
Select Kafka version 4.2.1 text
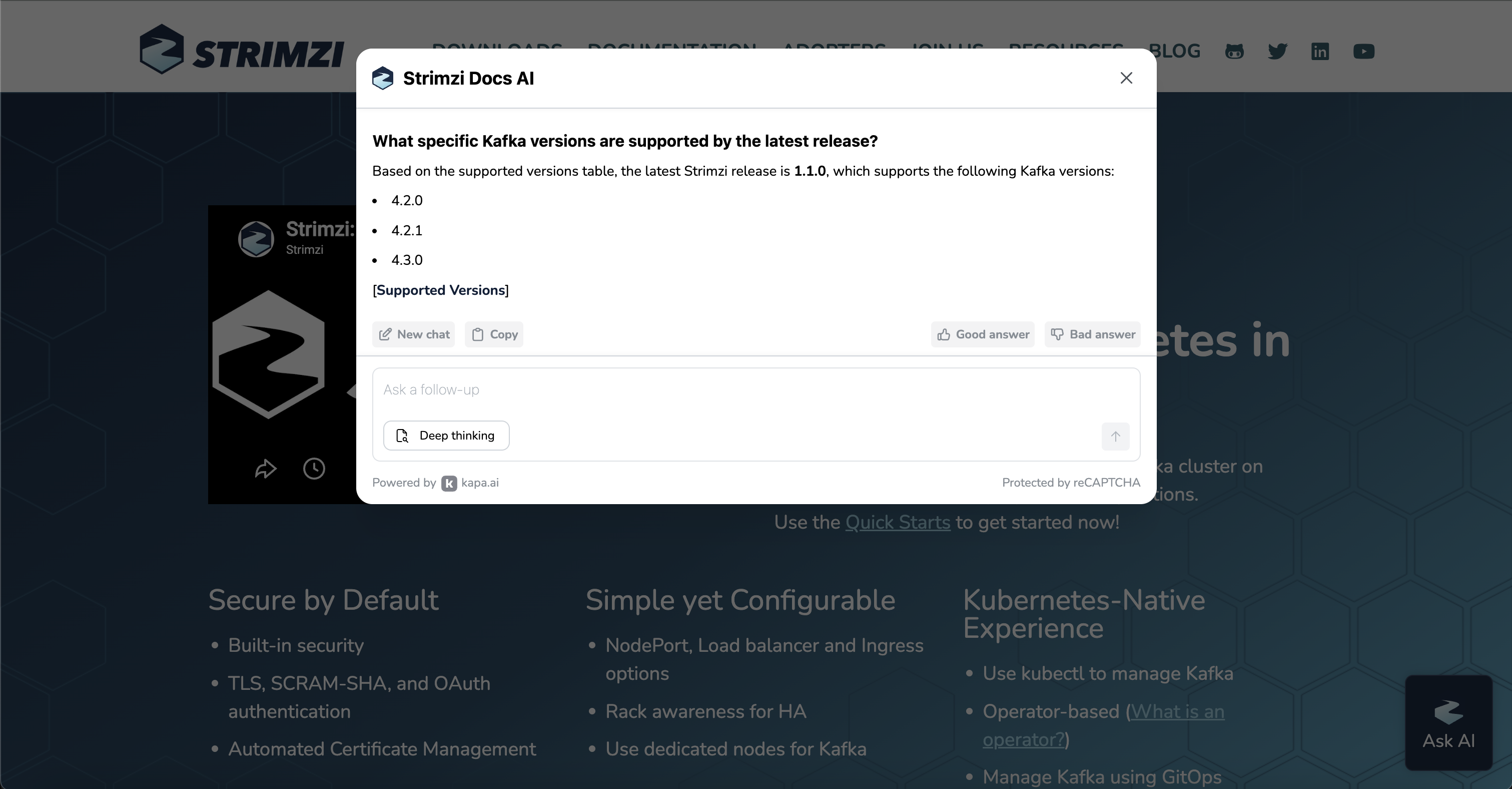pyautogui.click(x=407, y=230)
